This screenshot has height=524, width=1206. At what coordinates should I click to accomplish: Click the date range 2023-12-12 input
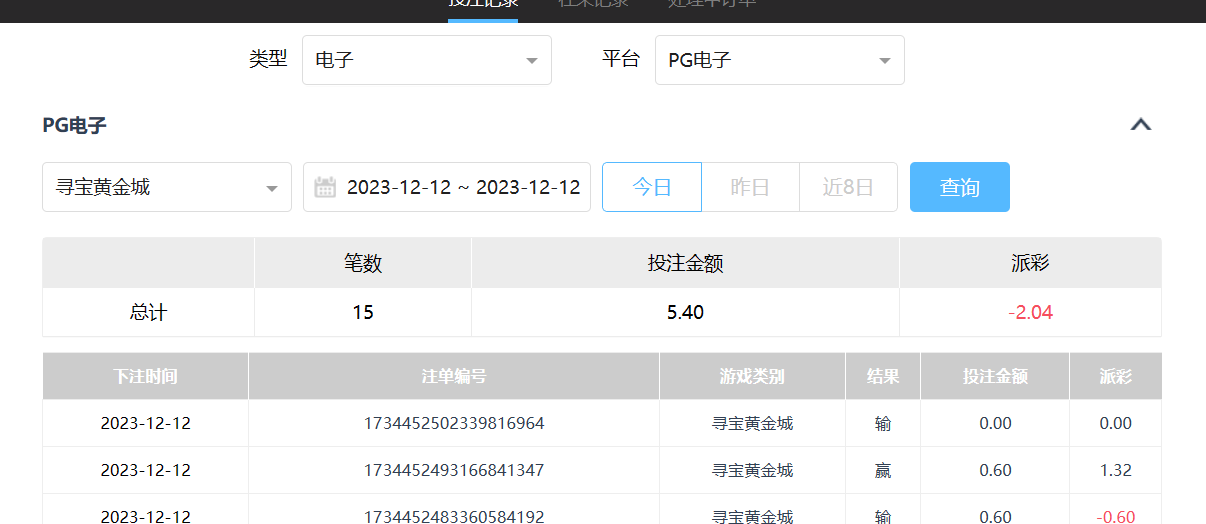click(x=463, y=187)
